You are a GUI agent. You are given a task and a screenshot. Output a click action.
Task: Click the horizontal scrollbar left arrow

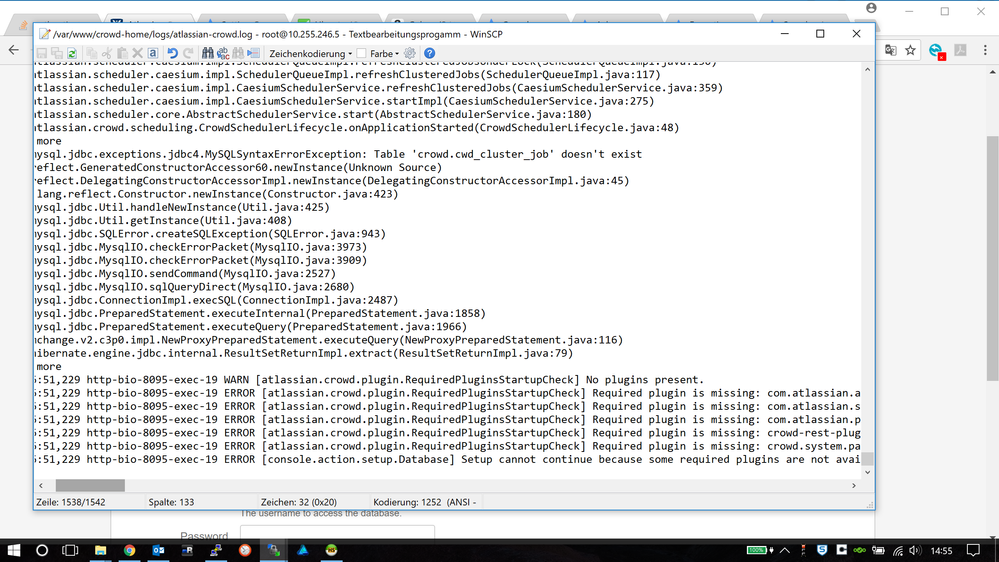pos(41,486)
